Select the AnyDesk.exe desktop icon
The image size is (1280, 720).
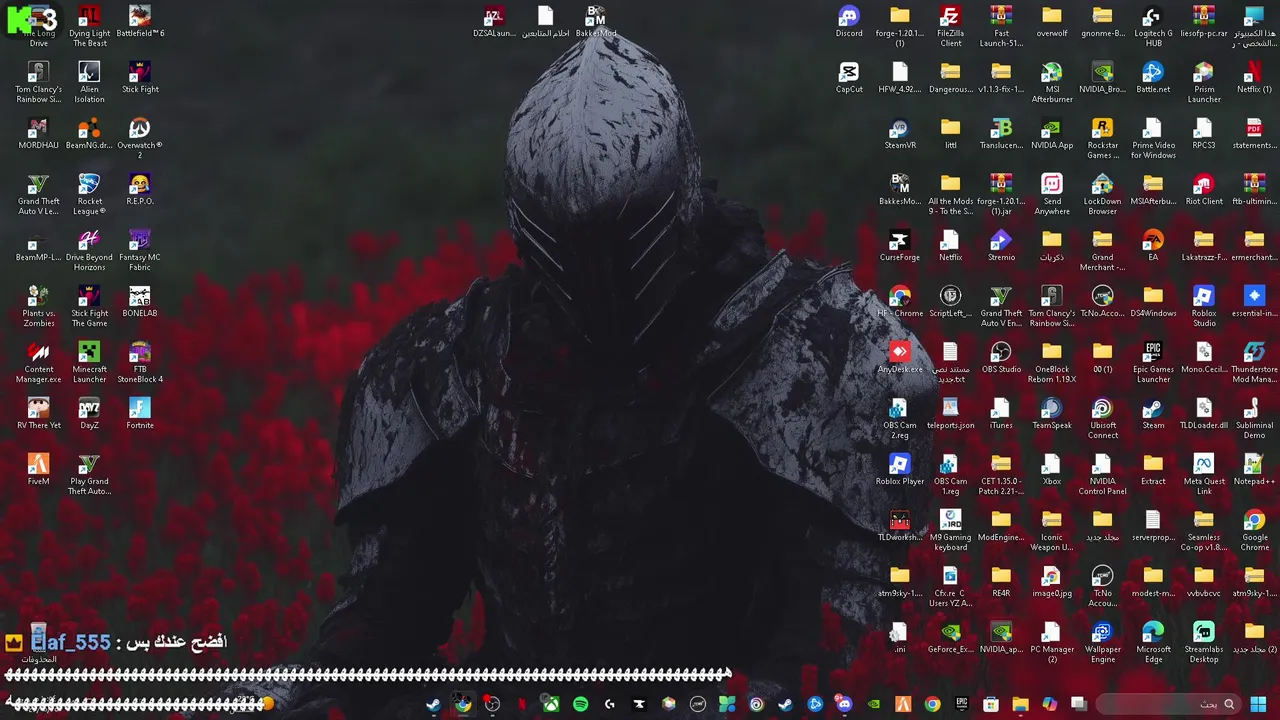899,358
